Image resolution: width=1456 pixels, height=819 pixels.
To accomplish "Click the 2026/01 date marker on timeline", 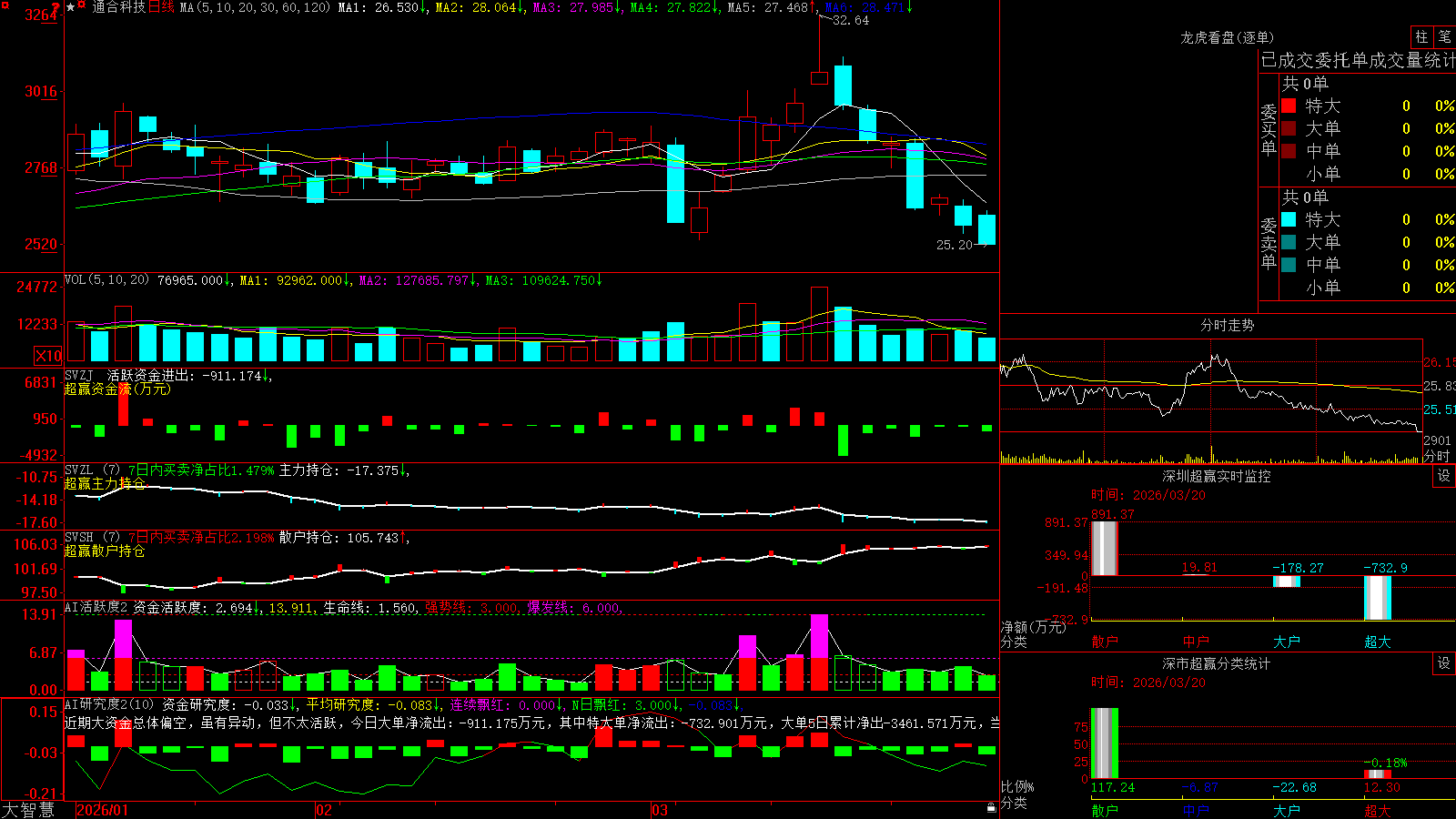I will 103,810.
